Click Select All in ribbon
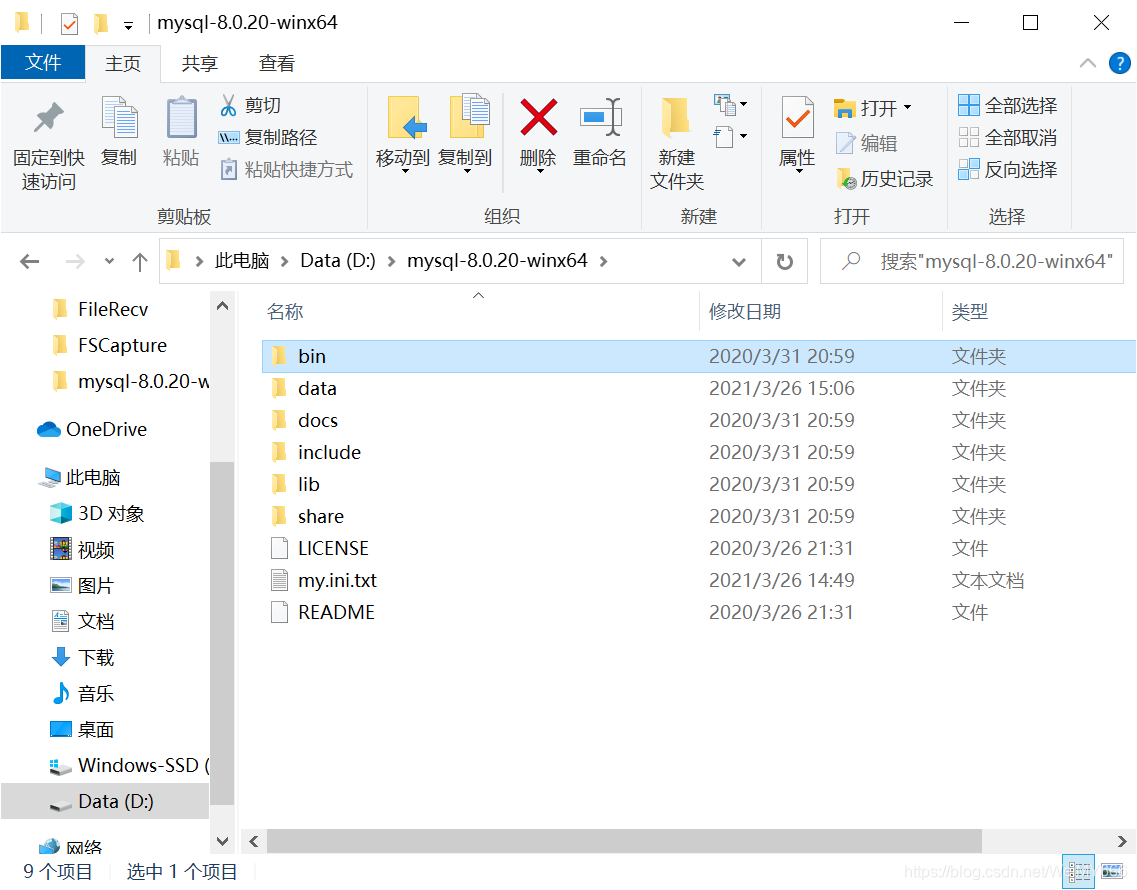Screen dimensions: 1137x890 1007,106
